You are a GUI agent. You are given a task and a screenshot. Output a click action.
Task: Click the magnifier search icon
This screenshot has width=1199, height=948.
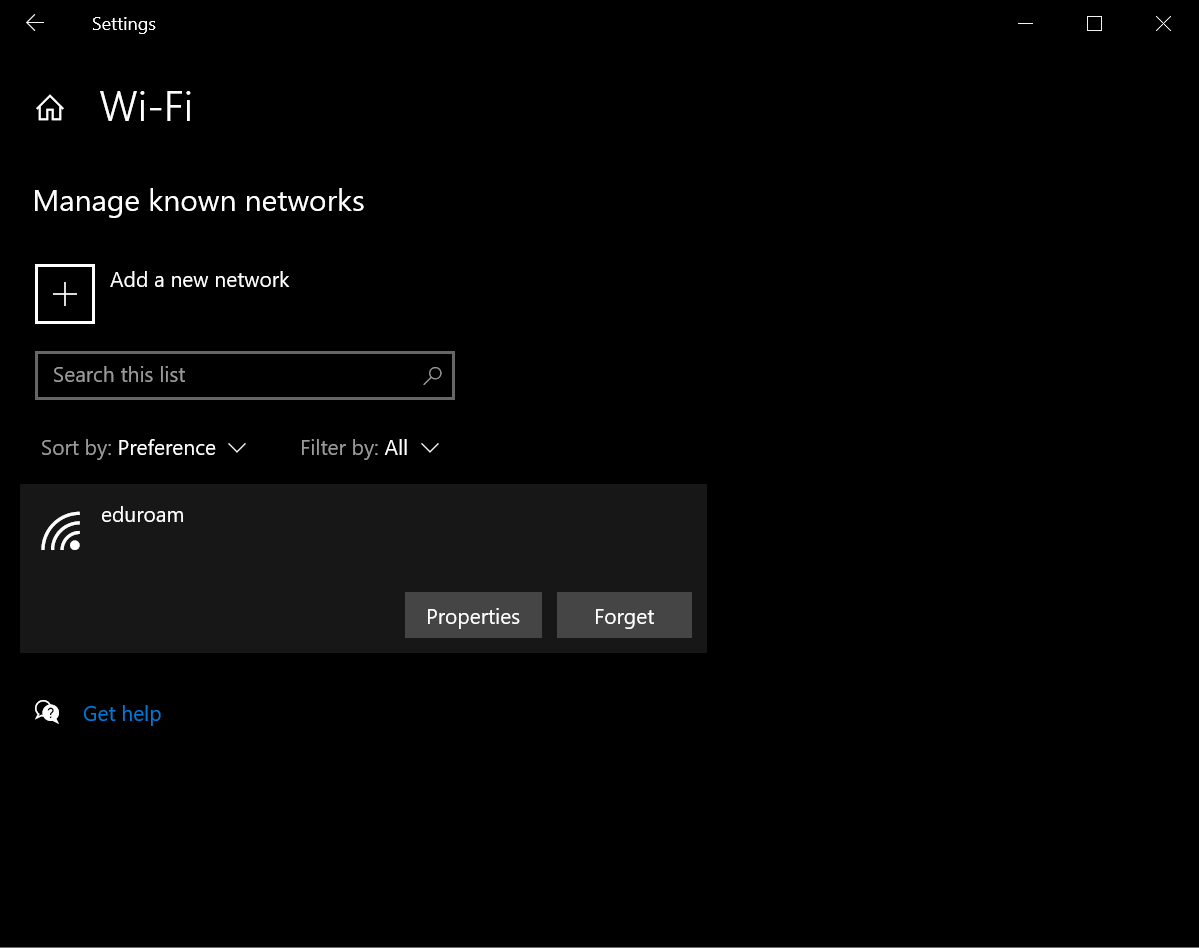click(x=433, y=375)
